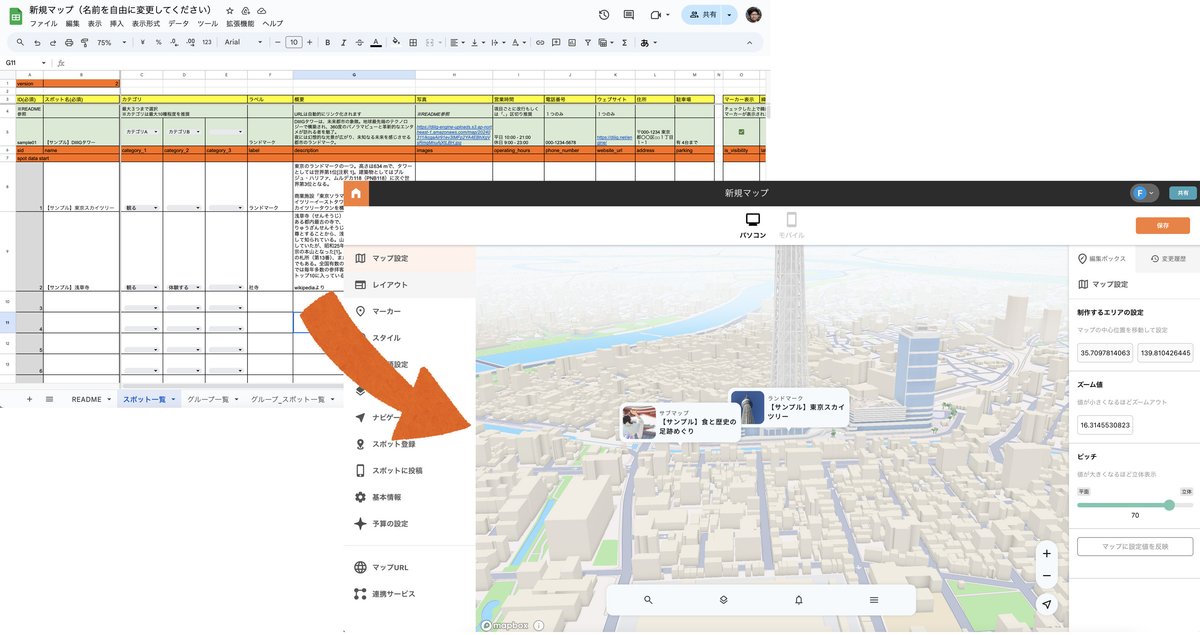Click the 共有 button in map editor
The width and height of the screenshot is (1200, 635).
pyautogui.click(x=1182, y=193)
